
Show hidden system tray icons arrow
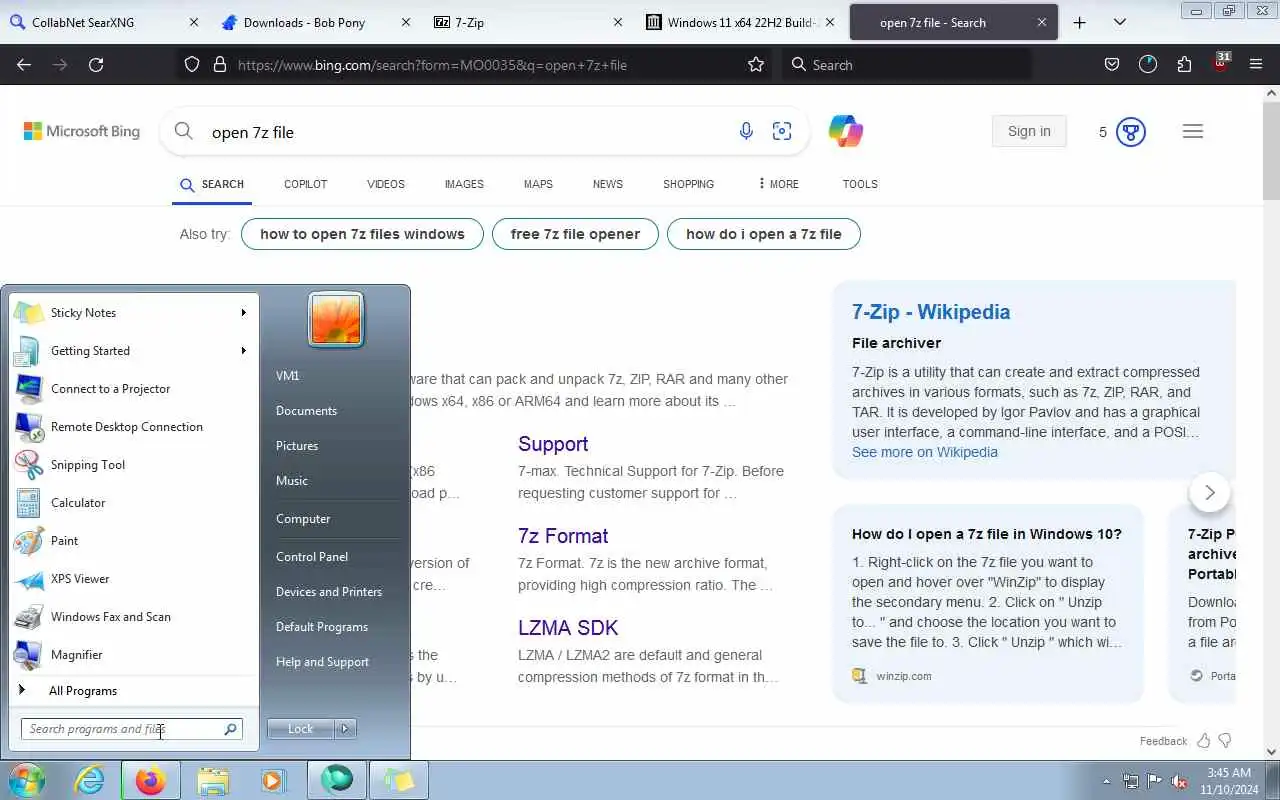point(1106,781)
